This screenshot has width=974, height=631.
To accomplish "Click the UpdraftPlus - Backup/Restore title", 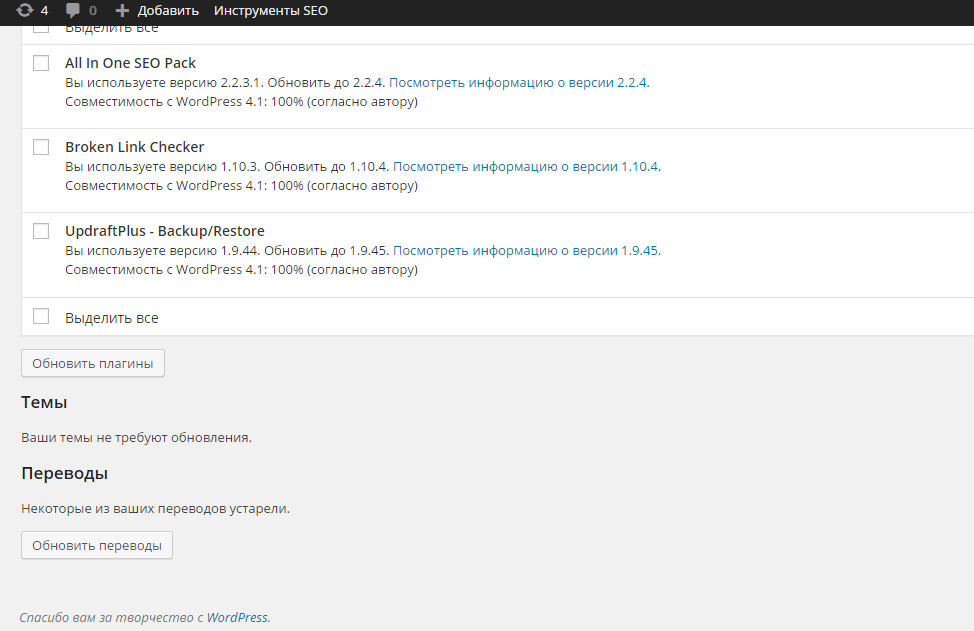I will tap(165, 231).
